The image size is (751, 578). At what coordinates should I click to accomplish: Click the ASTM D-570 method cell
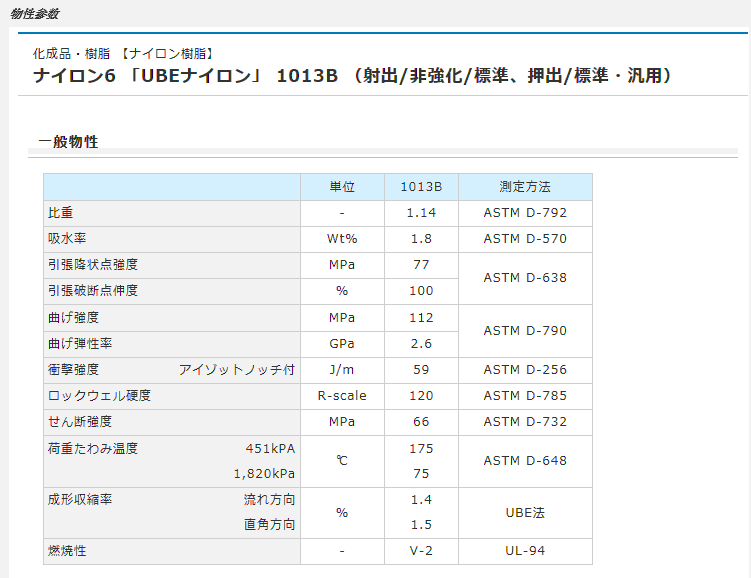click(525, 238)
